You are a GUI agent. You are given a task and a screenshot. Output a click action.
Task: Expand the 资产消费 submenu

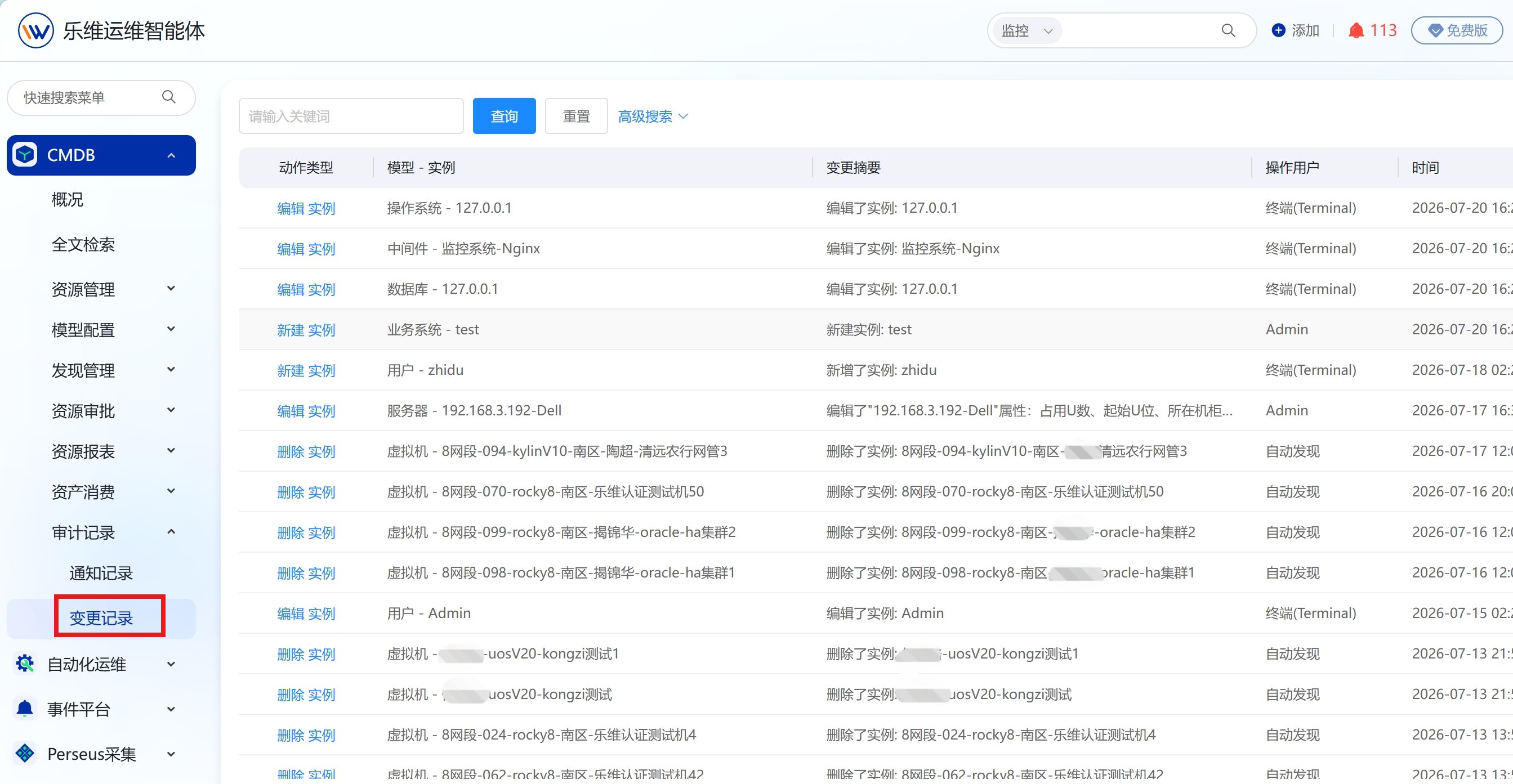[171, 491]
